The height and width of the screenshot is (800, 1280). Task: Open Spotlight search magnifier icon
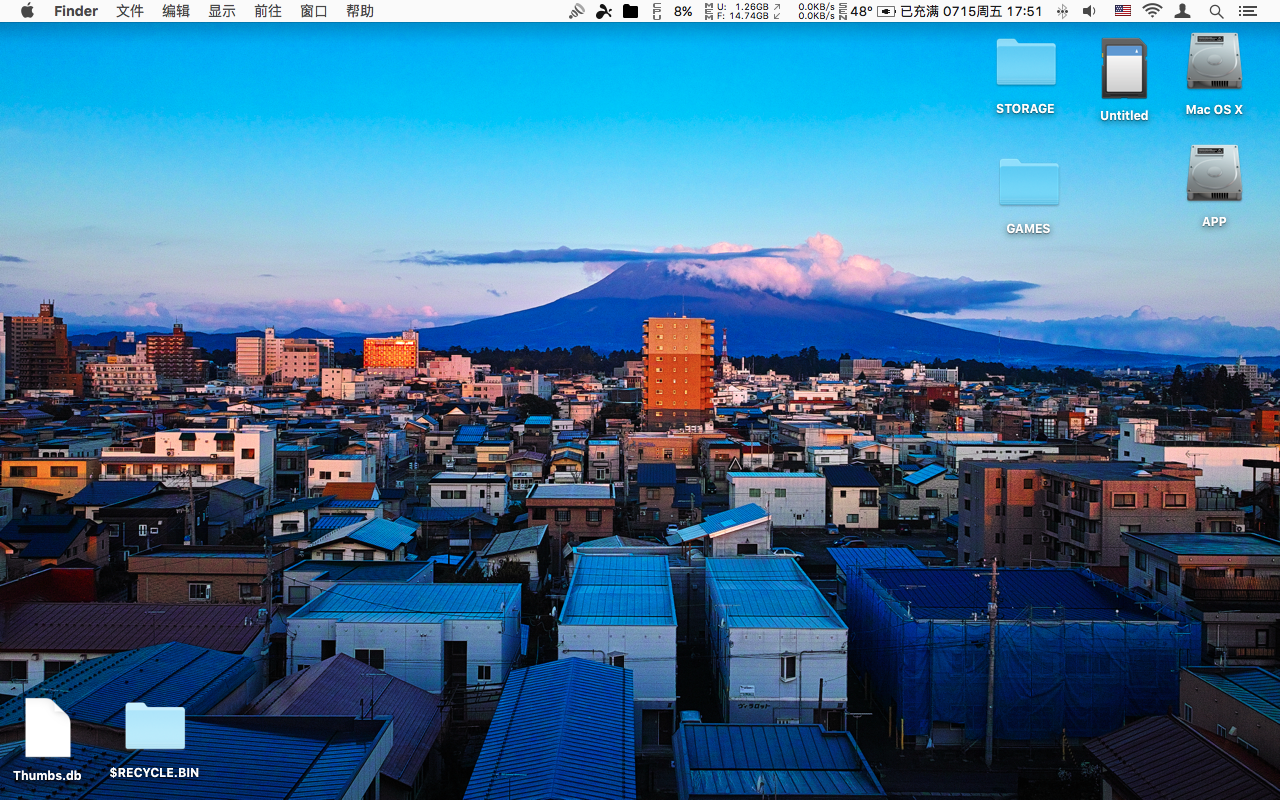pos(1216,11)
